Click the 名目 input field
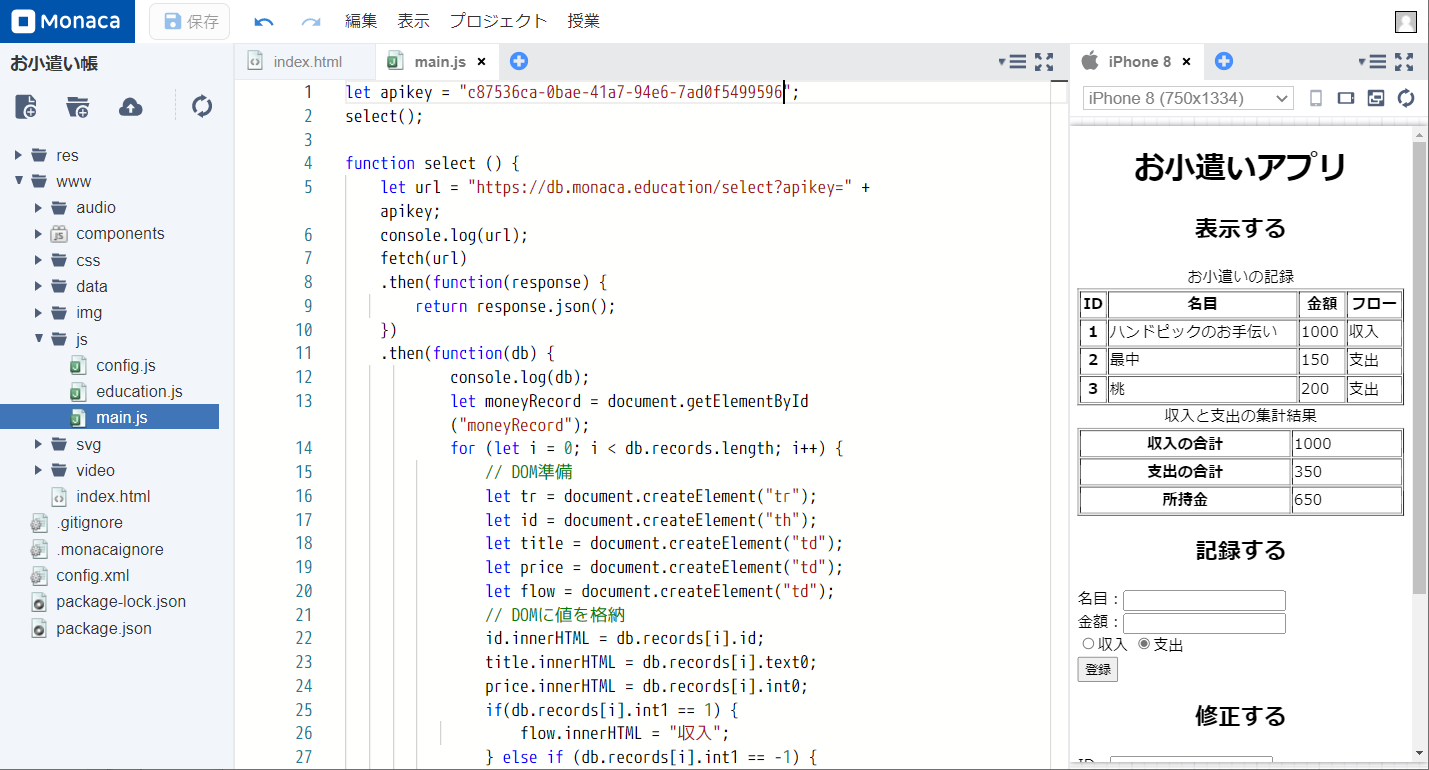Viewport: 1429px width, 770px height. click(x=1204, y=600)
